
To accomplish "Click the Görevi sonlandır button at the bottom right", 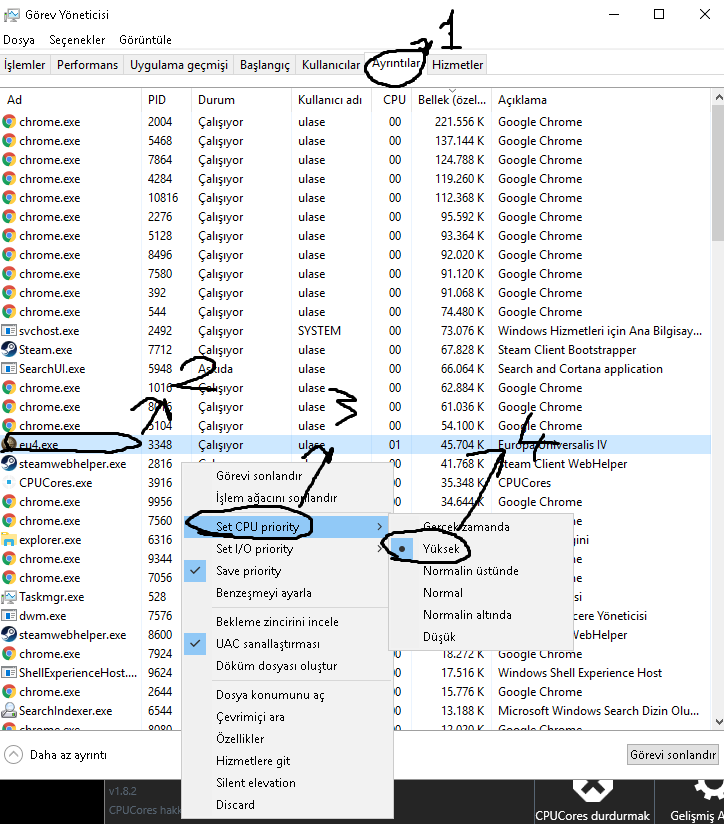I will 673,755.
